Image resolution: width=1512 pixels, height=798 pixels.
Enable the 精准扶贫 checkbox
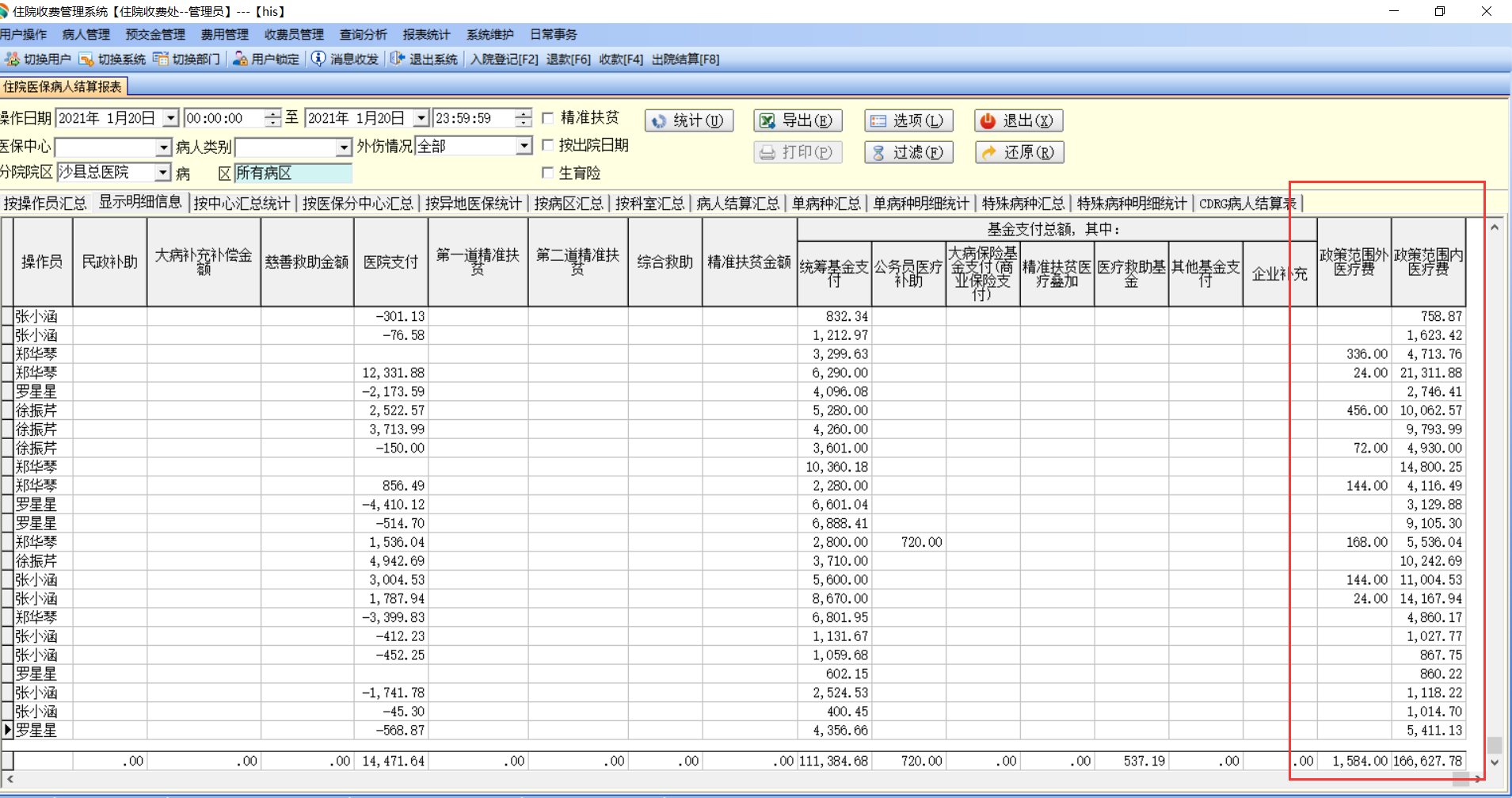pos(547,118)
